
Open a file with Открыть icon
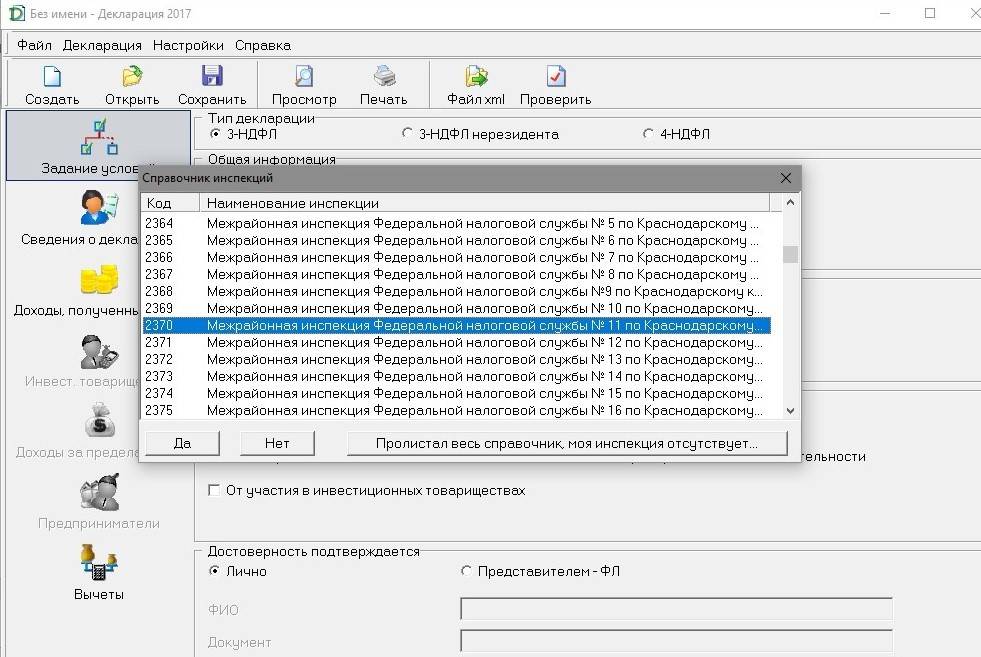pyautogui.click(x=132, y=77)
